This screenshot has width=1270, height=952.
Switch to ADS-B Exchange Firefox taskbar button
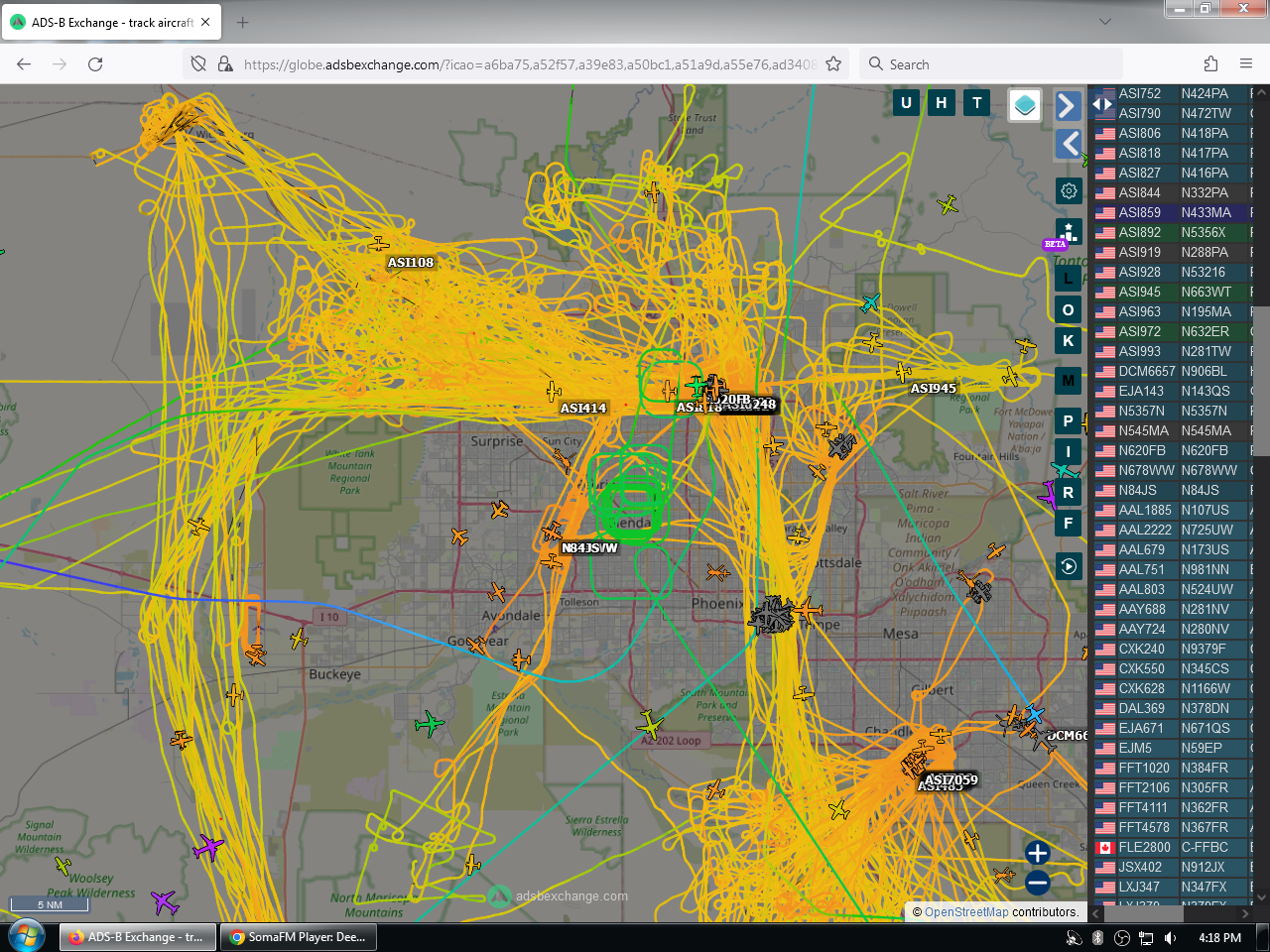[x=138, y=937]
